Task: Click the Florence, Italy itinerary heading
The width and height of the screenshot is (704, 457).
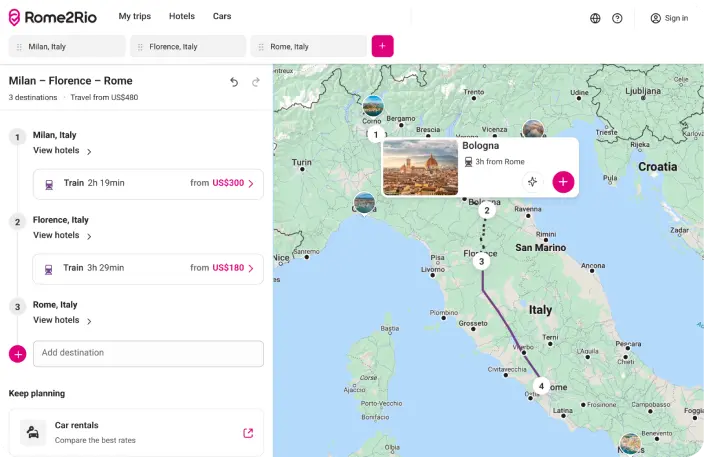Action: click(x=61, y=220)
